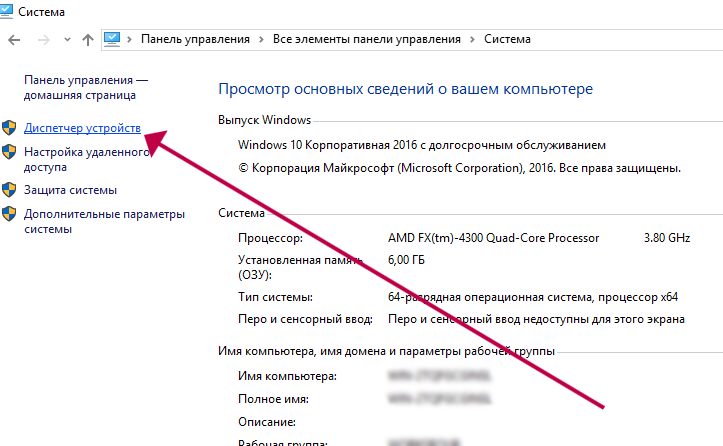Open the 'Защита системы' link
Screen dimensions: 723x446
(x=70, y=189)
